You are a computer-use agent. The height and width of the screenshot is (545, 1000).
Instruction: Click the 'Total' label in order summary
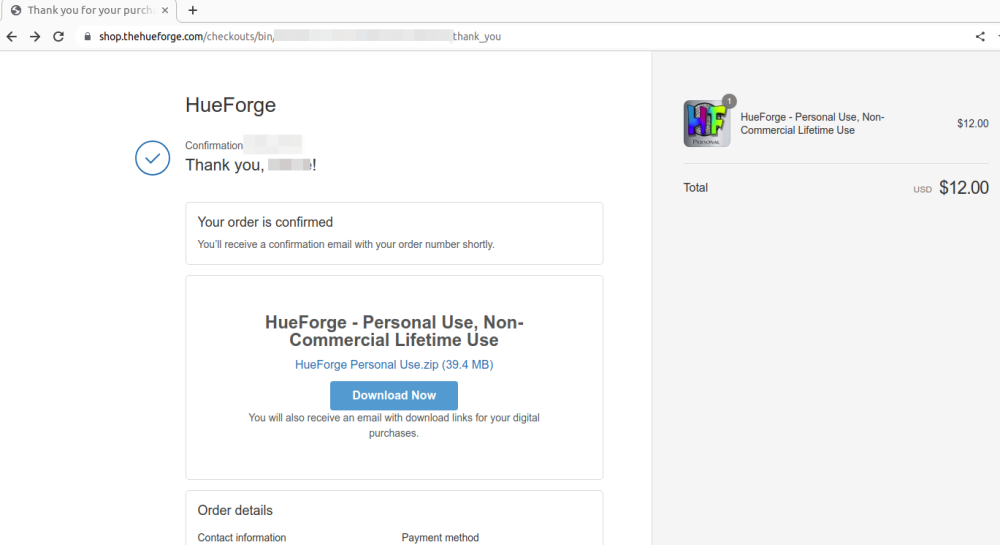tap(695, 187)
